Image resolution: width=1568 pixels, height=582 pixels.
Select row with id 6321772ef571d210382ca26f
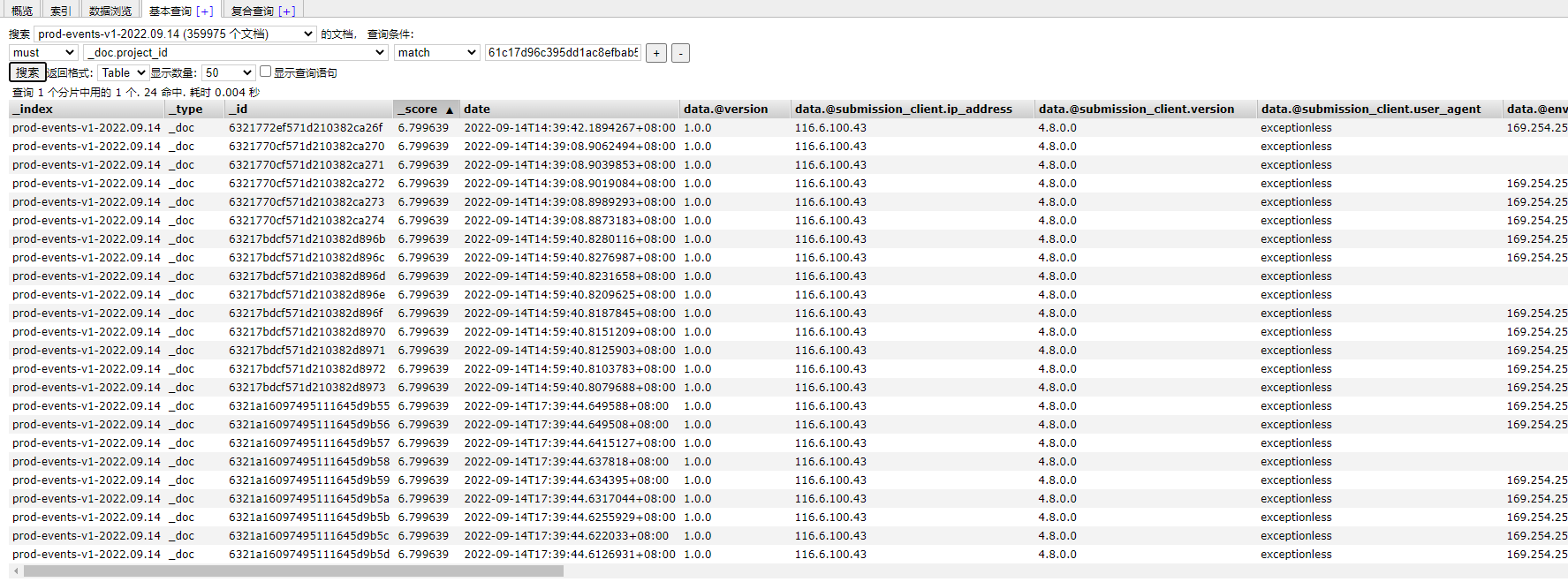click(x=788, y=127)
